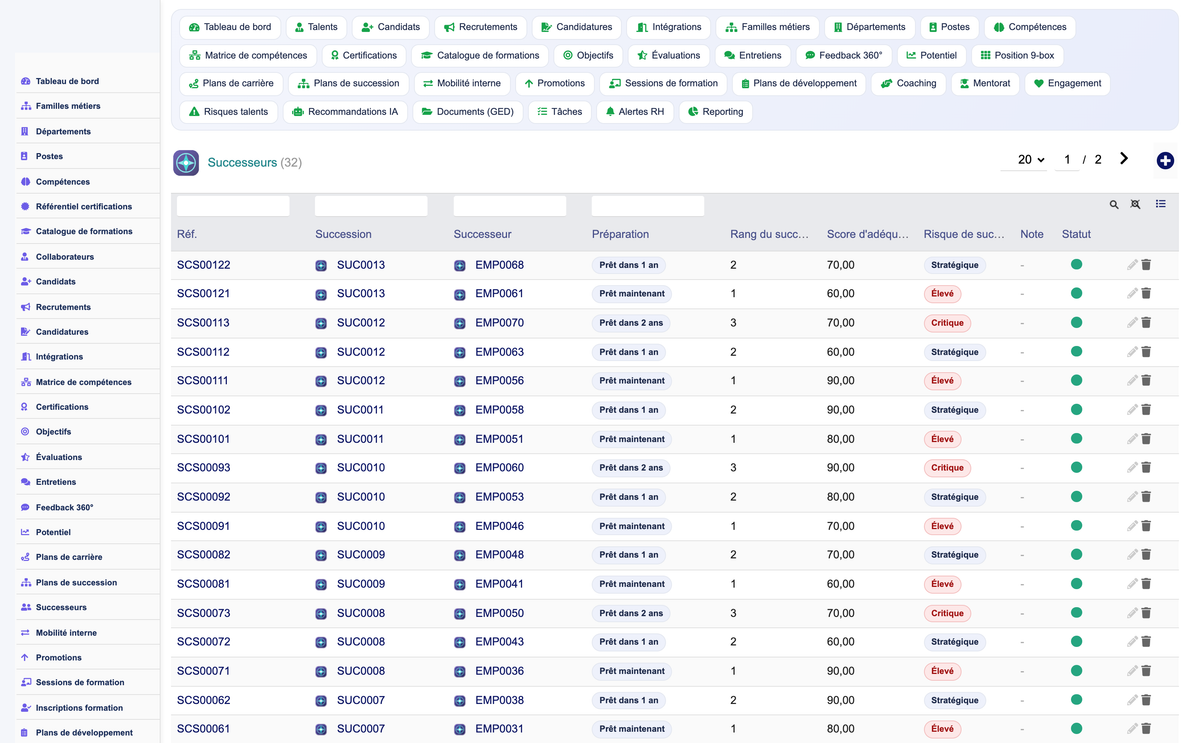This screenshot has height=743, width=1200.
Task: Clear search with crossed magnifier icon
Action: (x=1136, y=205)
